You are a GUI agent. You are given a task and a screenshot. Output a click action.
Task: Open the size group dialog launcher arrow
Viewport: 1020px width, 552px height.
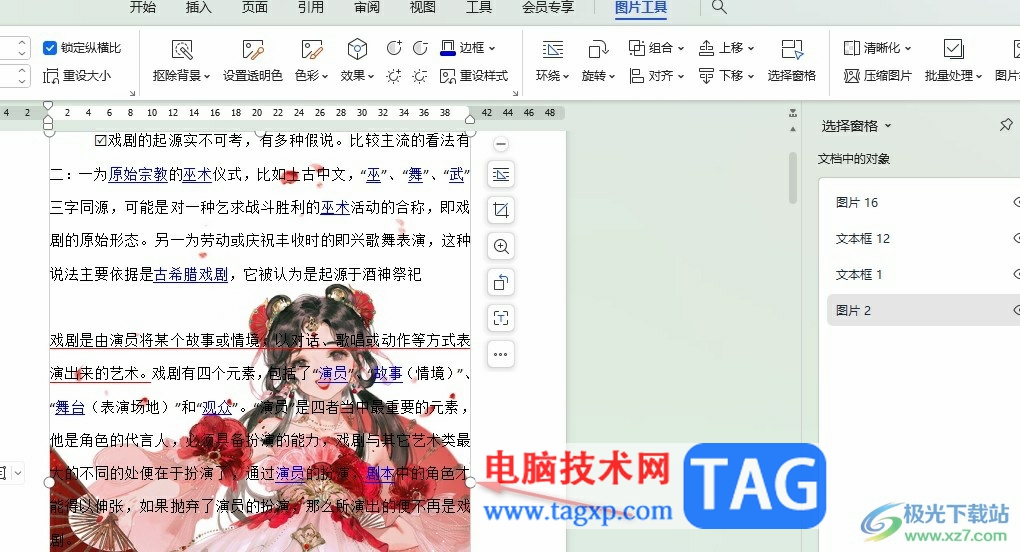[x=132, y=94]
